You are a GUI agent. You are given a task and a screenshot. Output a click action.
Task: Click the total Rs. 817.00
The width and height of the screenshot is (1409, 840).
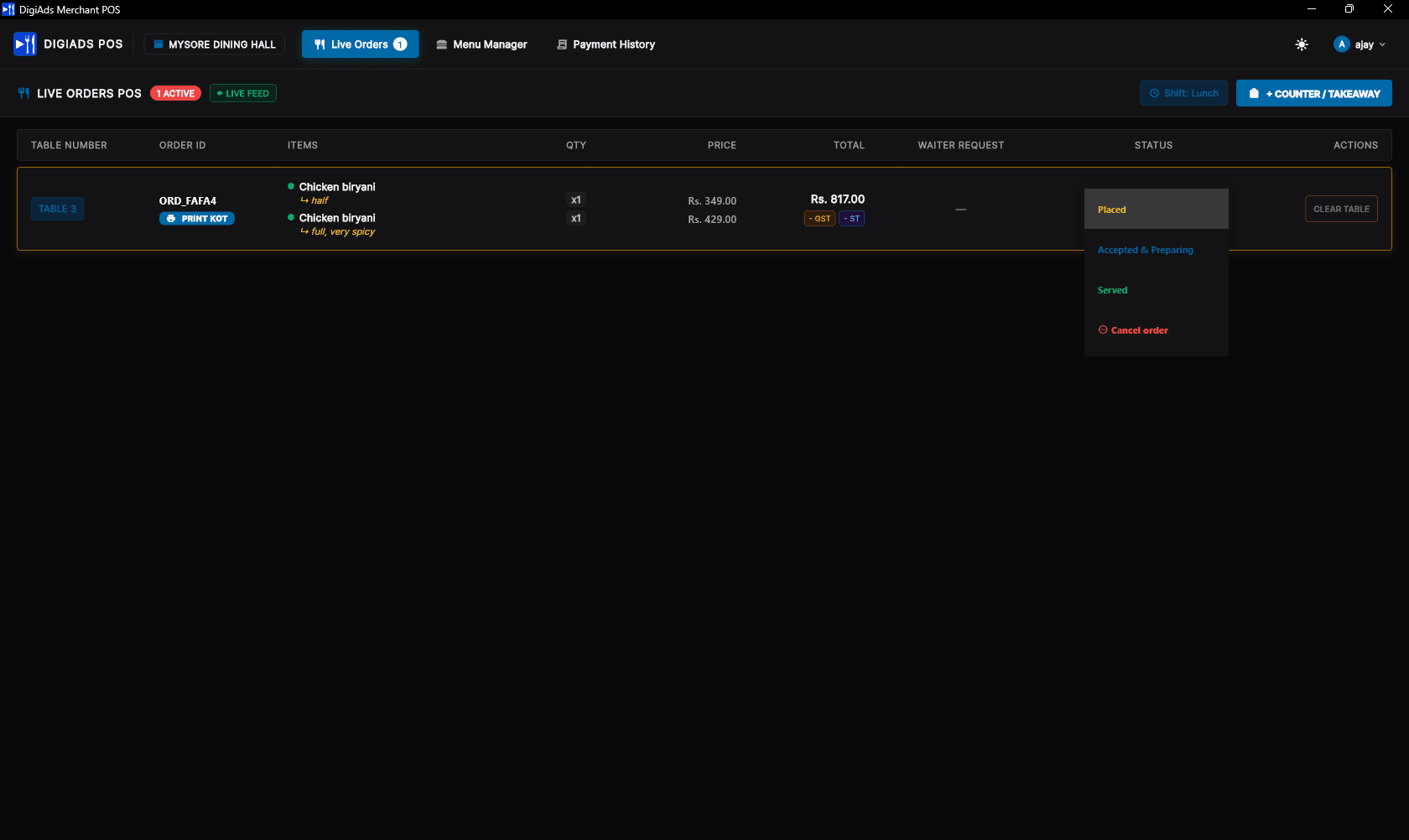coord(837,200)
